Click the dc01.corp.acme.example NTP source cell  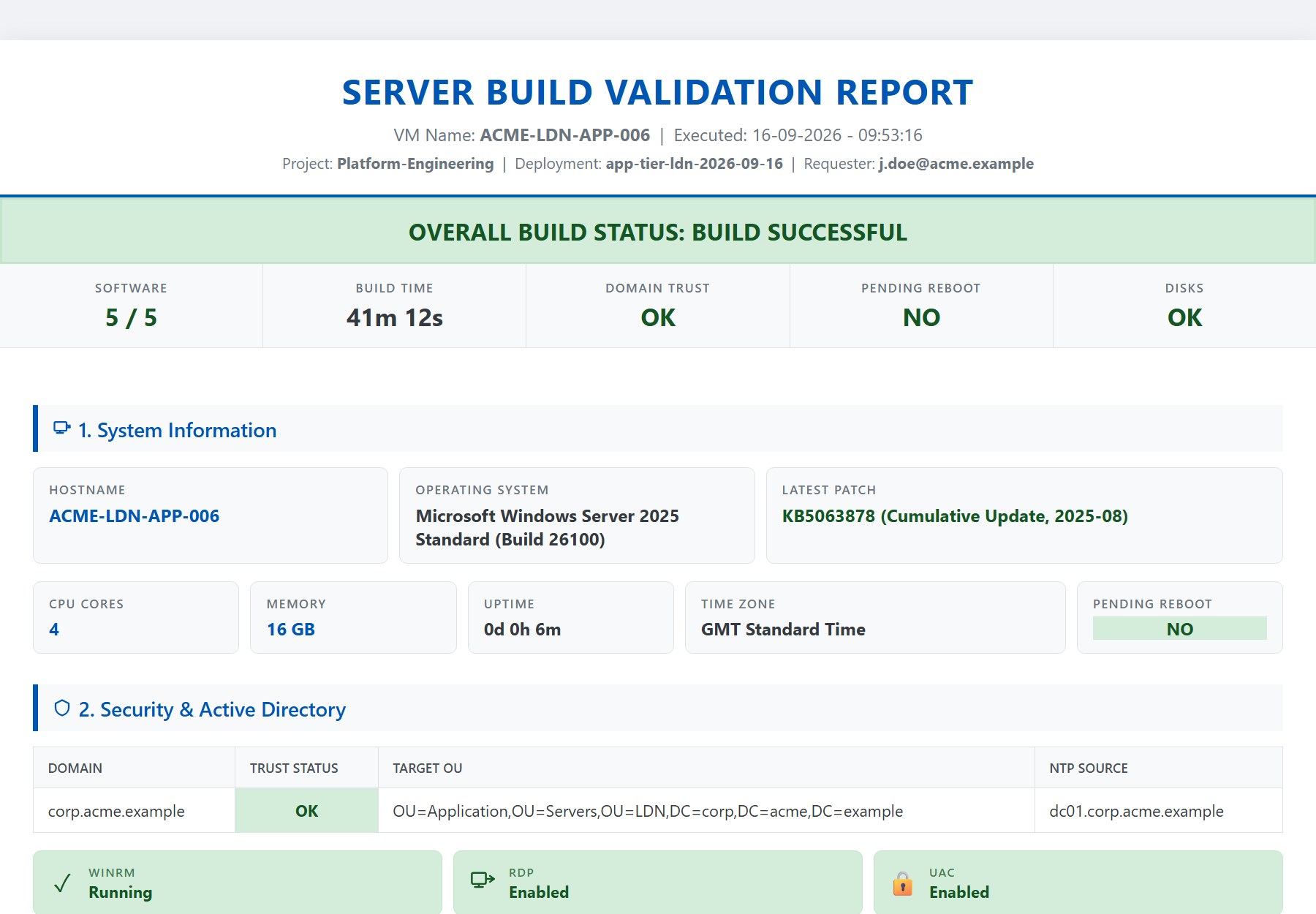1159,811
